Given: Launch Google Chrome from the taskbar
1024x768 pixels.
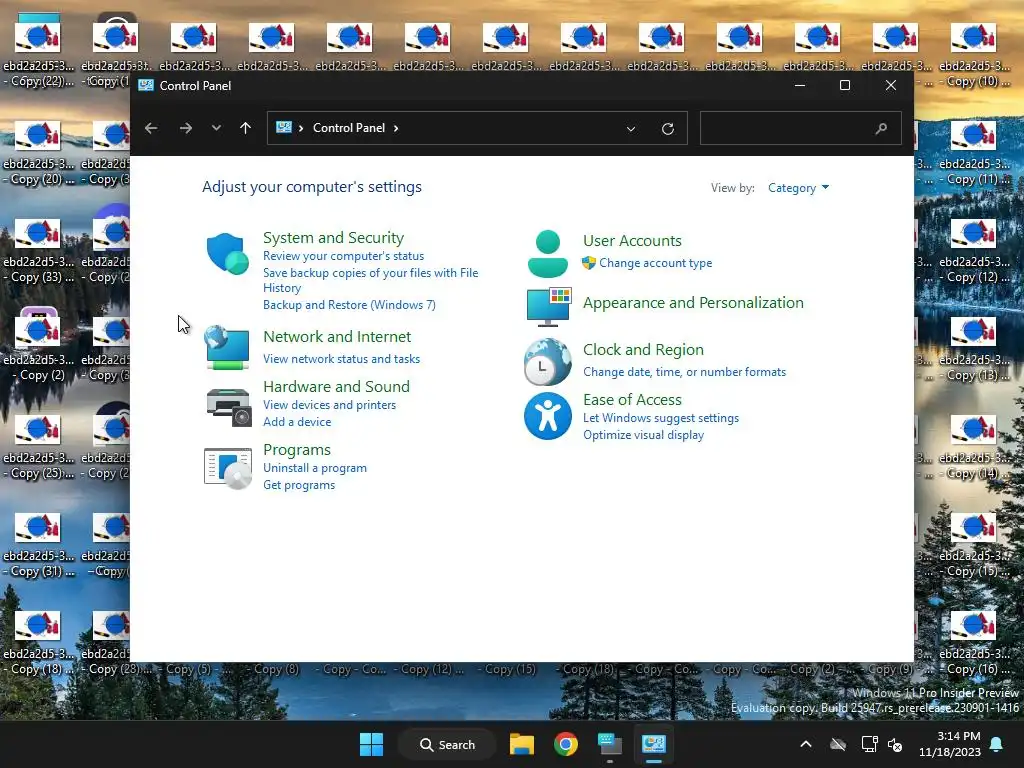Looking at the screenshot, I should tap(566, 744).
